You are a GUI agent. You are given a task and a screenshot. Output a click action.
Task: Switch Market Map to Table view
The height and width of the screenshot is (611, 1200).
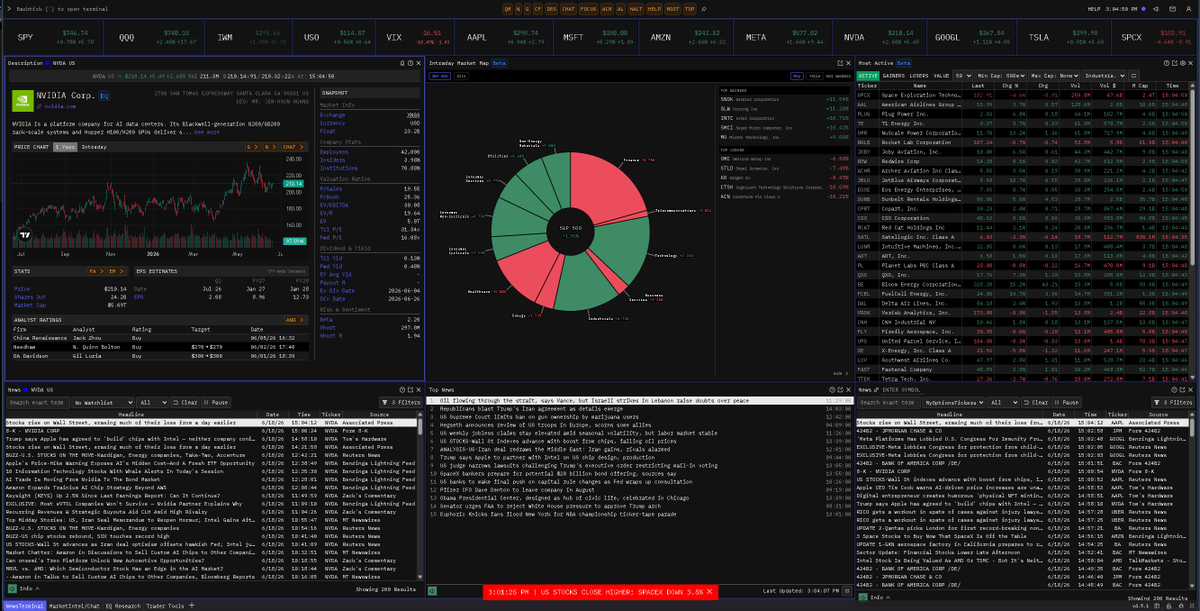(813, 76)
